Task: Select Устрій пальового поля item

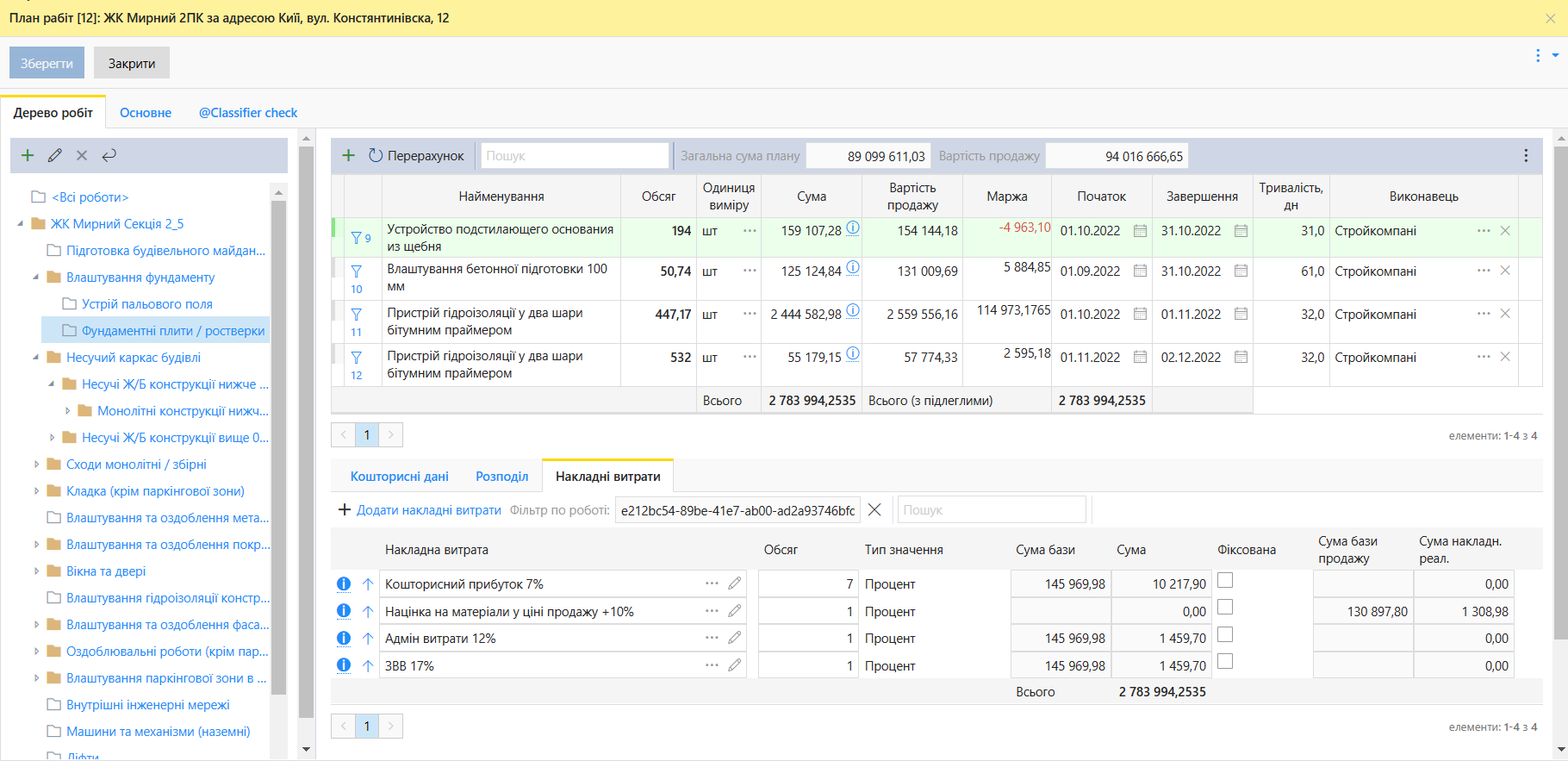Action: (x=147, y=303)
